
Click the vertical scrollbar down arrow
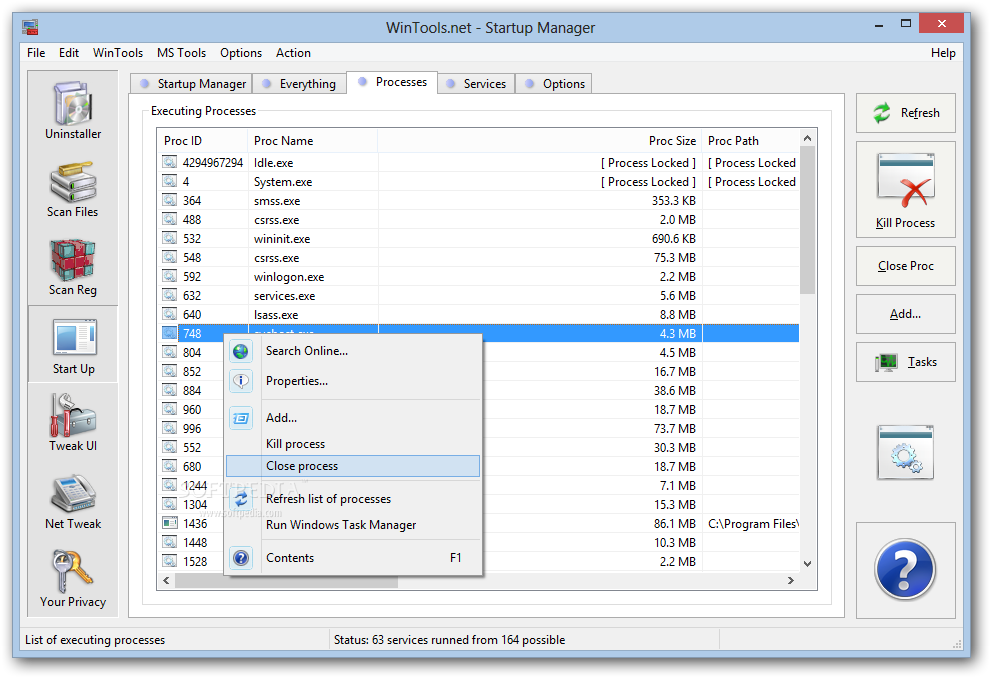click(807, 564)
